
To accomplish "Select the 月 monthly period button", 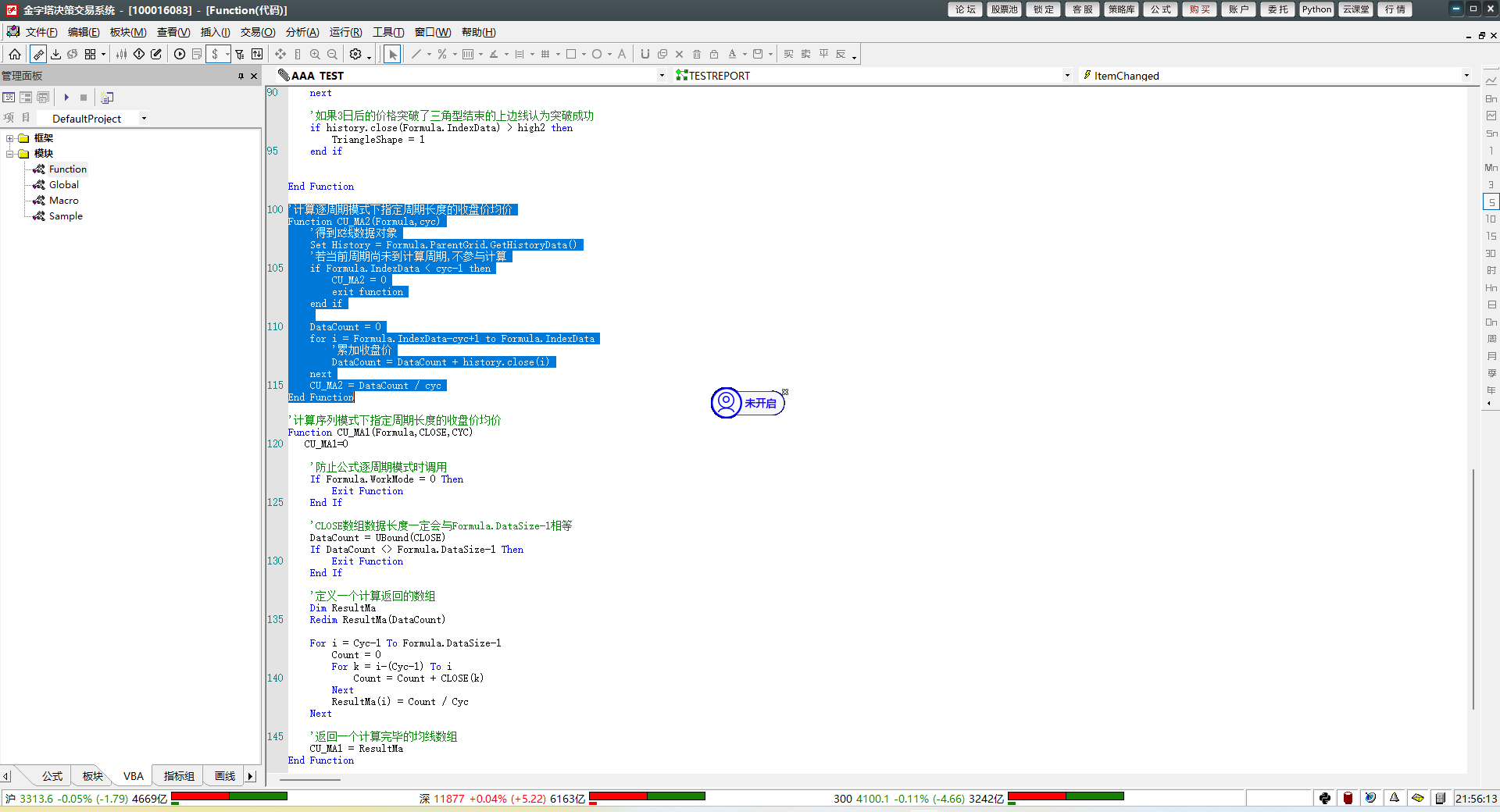I will pos(1491,356).
